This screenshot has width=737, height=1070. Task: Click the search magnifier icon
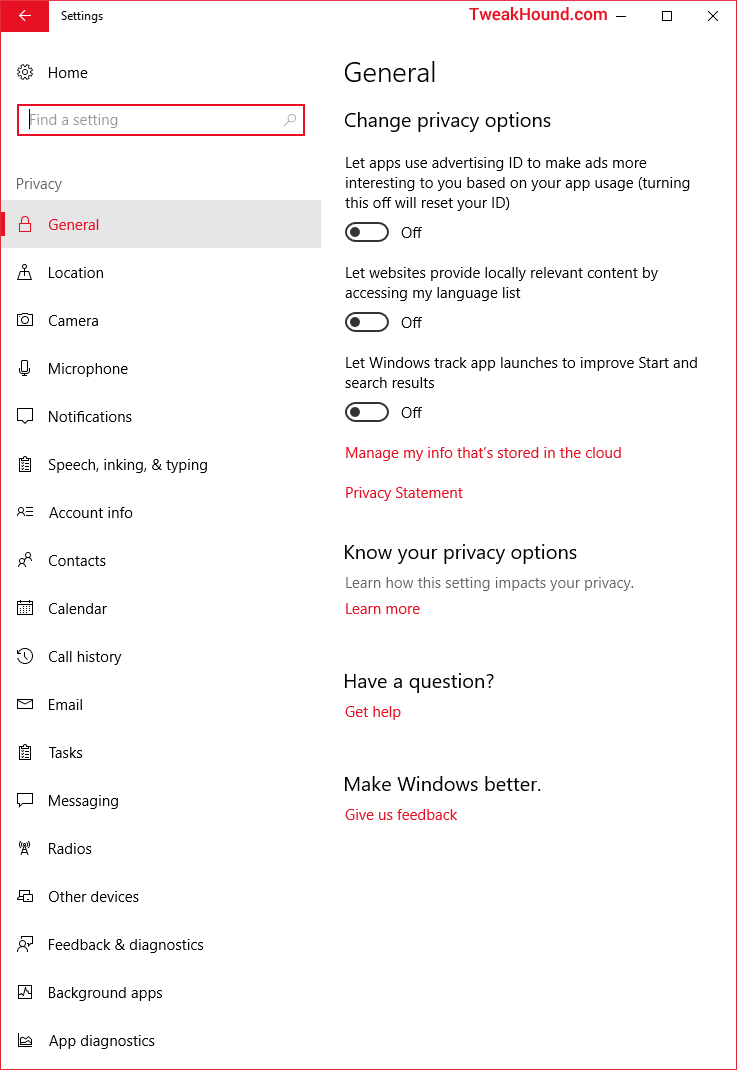(290, 119)
